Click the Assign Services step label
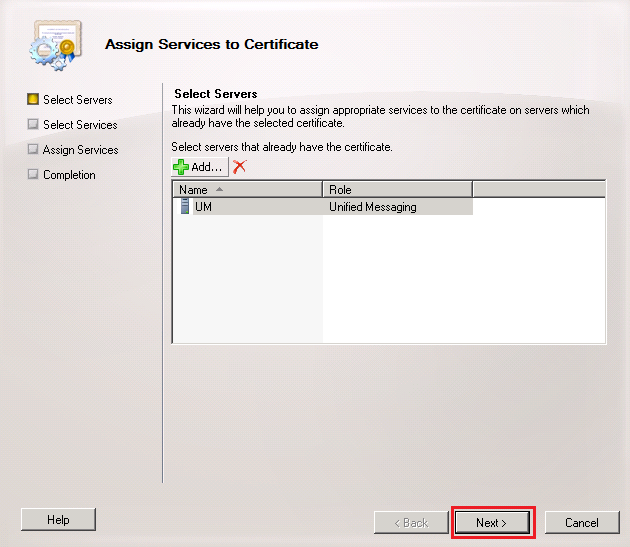The image size is (630, 547). (x=80, y=150)
